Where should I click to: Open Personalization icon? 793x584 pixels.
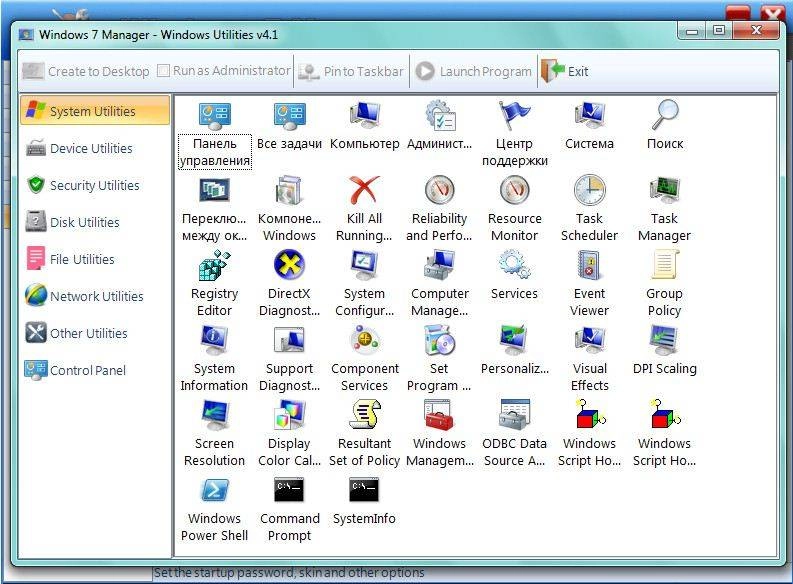point(514,340)
